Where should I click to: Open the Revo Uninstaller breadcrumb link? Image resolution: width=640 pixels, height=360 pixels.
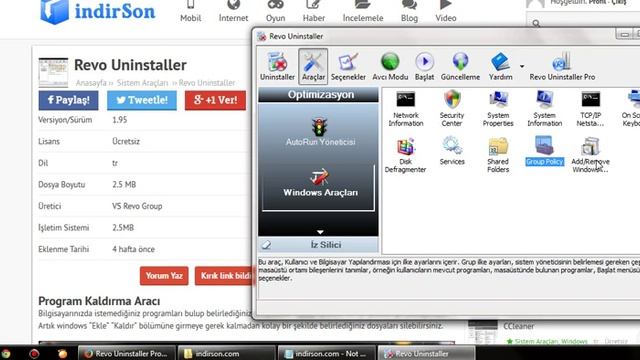(207, 83)
